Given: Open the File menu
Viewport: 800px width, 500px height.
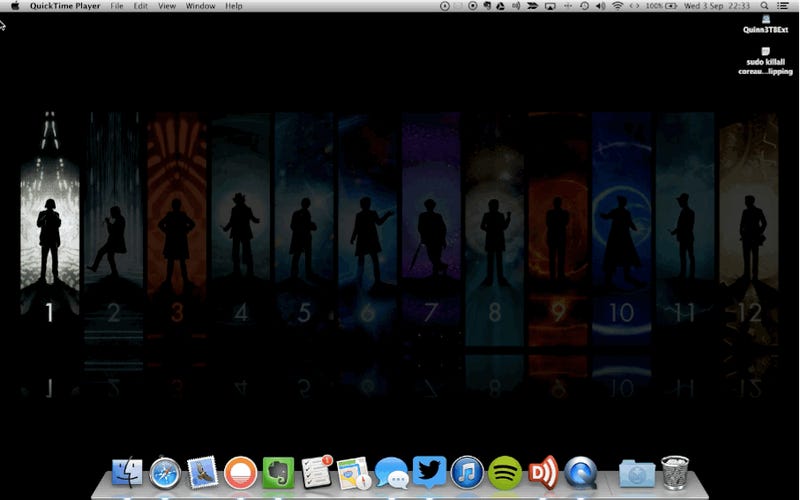Looking at the screenshot, I should point(117,6).
